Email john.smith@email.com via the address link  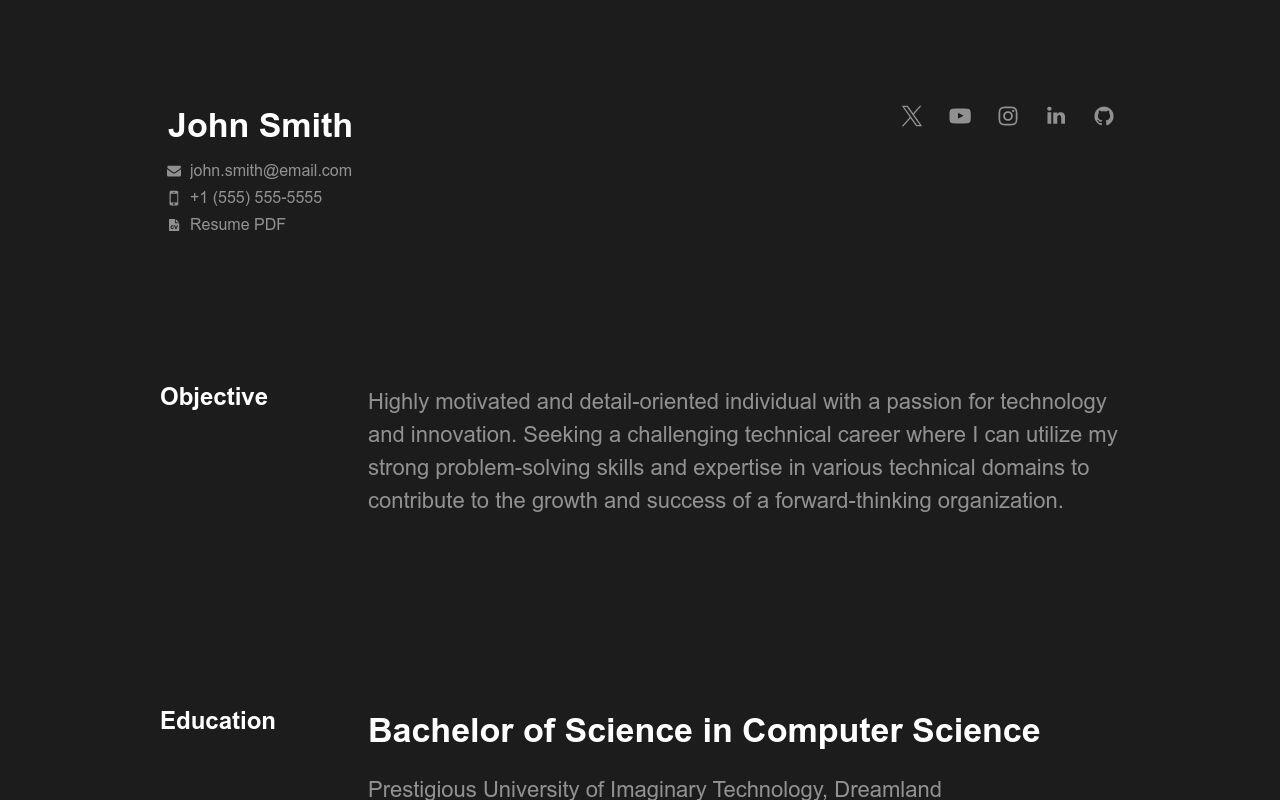[x=270, y=171]
